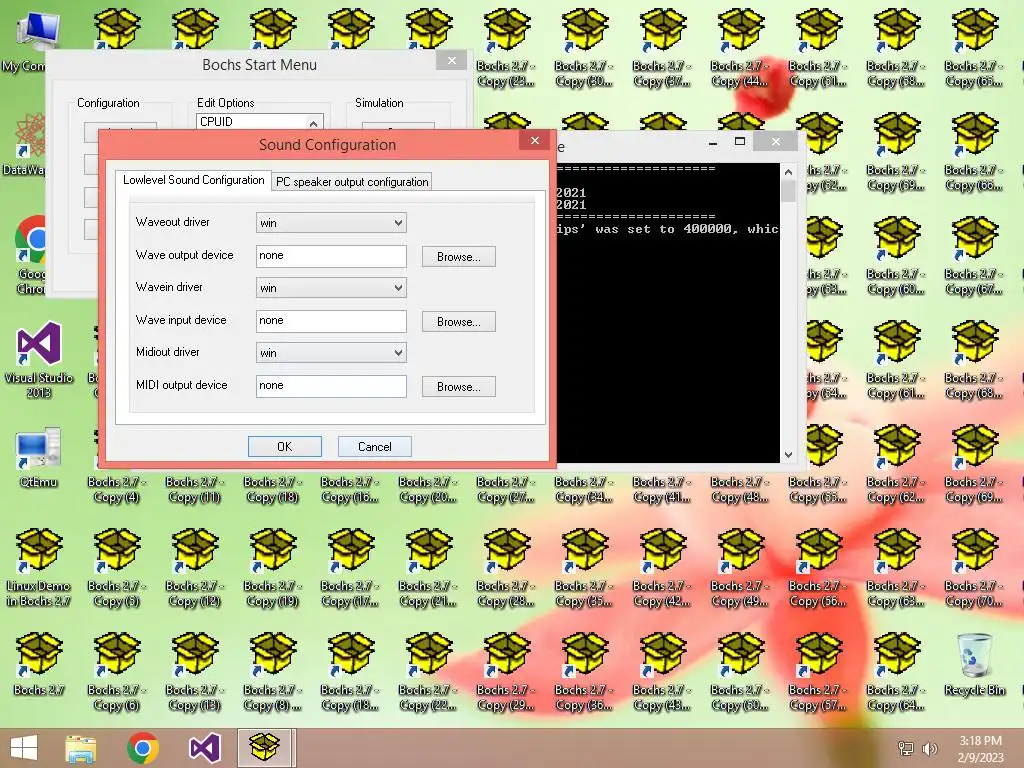Select the Bochs 2.7 - Copy (36 icon
1024x768 pixels.
[584, 672]
